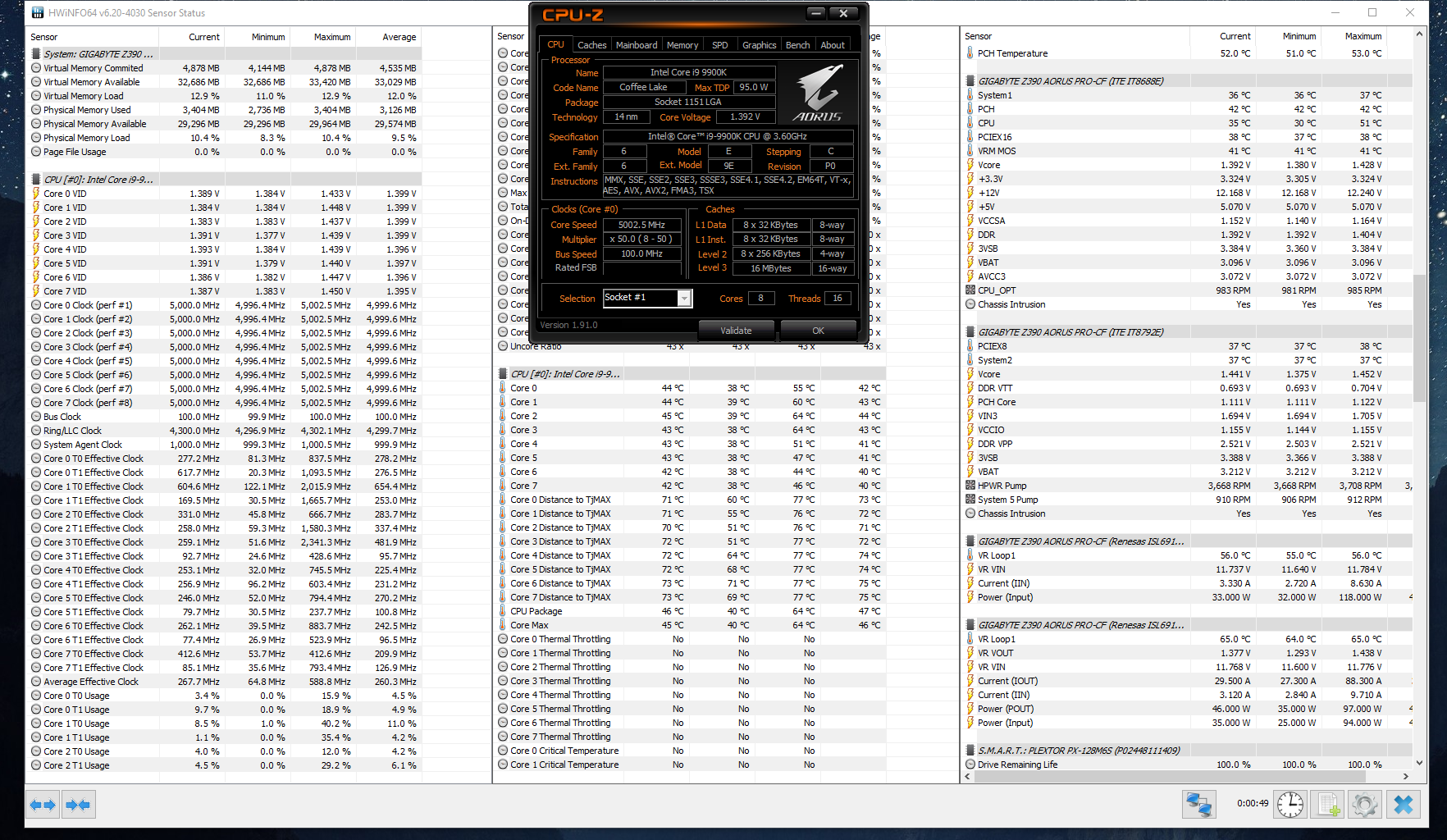
Task: Click the lightning icon beside VR VOUT
Action: (970, 653)
